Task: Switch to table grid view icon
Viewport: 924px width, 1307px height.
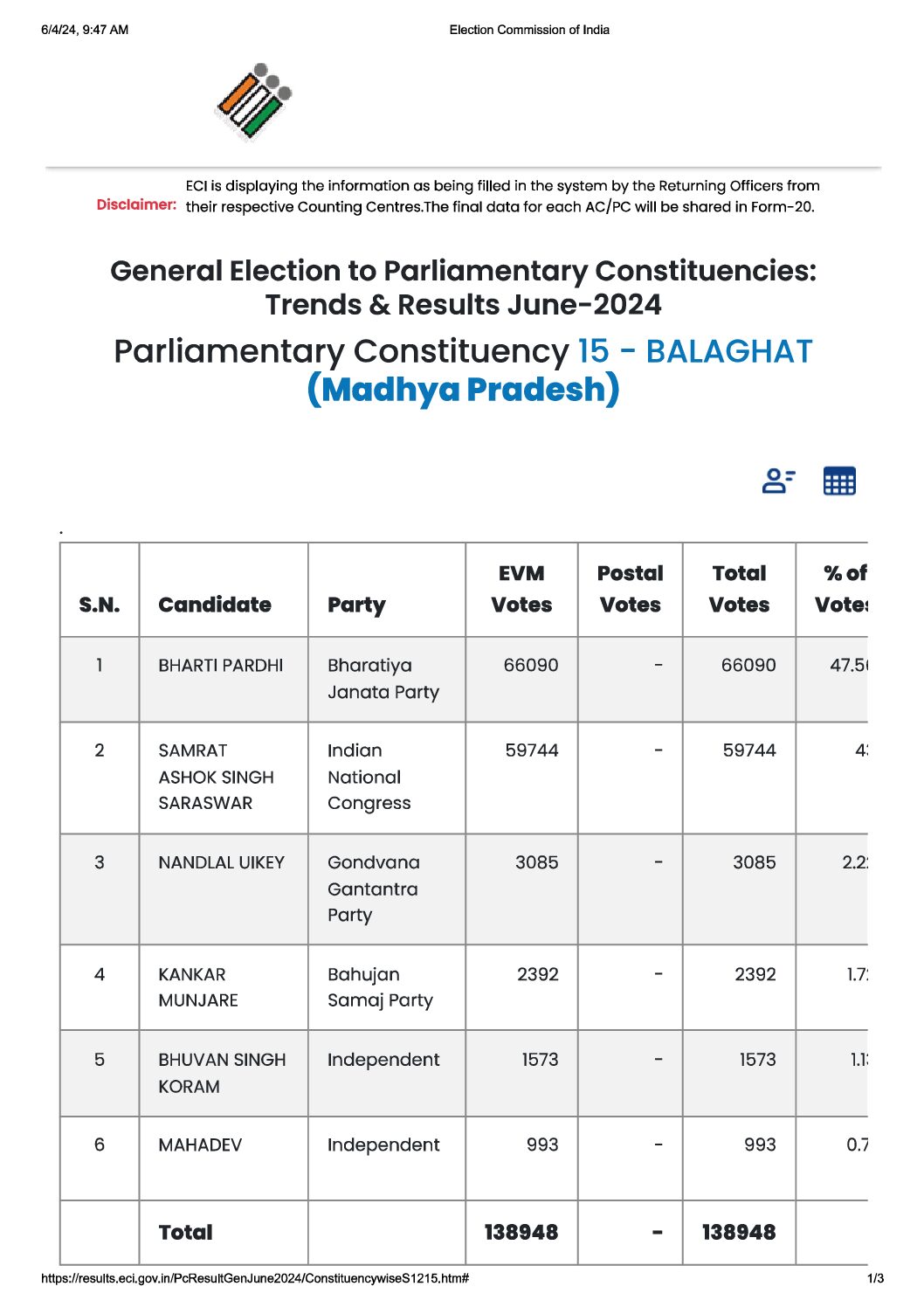Action: click(839, 481)
